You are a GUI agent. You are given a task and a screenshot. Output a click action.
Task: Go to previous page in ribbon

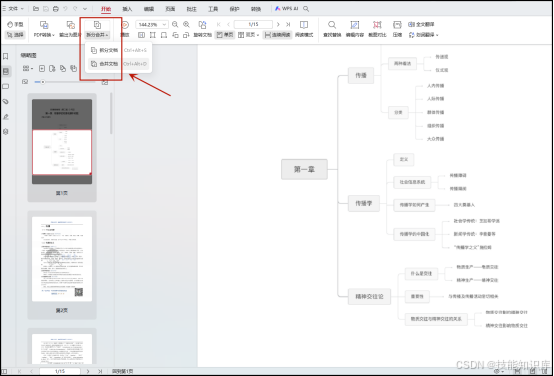tap(229, 24)
